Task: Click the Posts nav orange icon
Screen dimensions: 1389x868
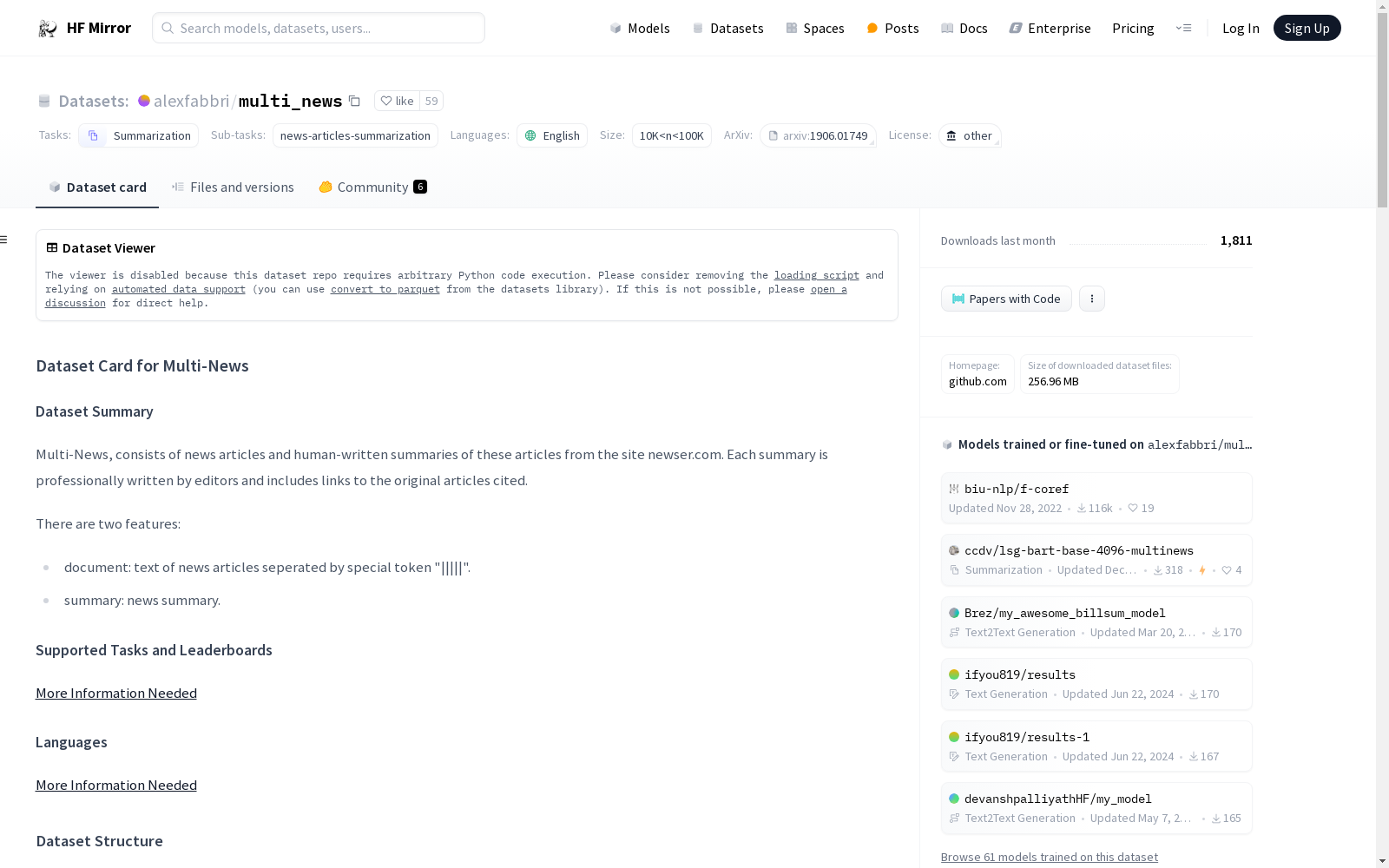Action: 872,29
